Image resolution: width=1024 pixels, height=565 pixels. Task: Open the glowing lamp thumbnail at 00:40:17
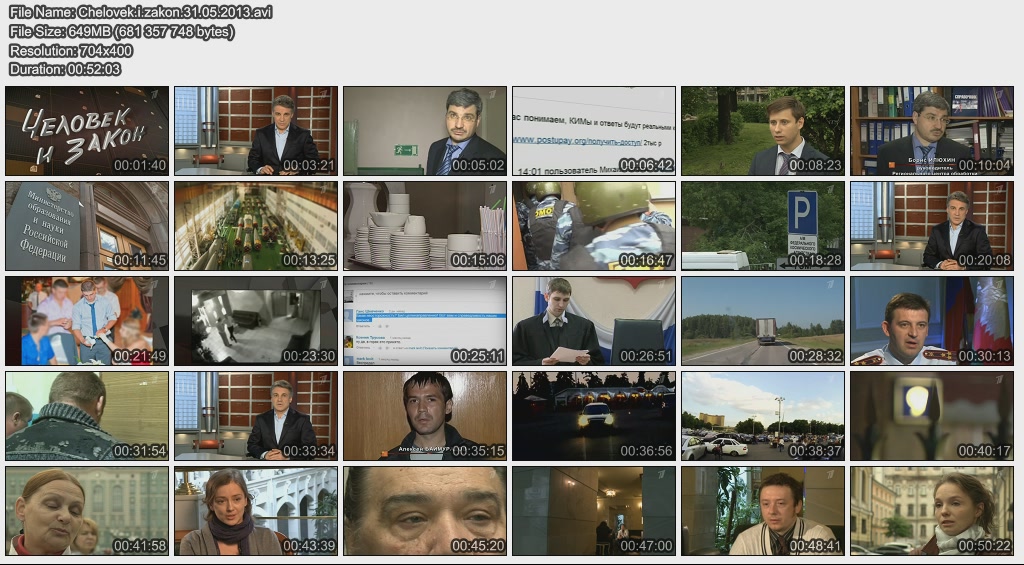coord(932,416)
